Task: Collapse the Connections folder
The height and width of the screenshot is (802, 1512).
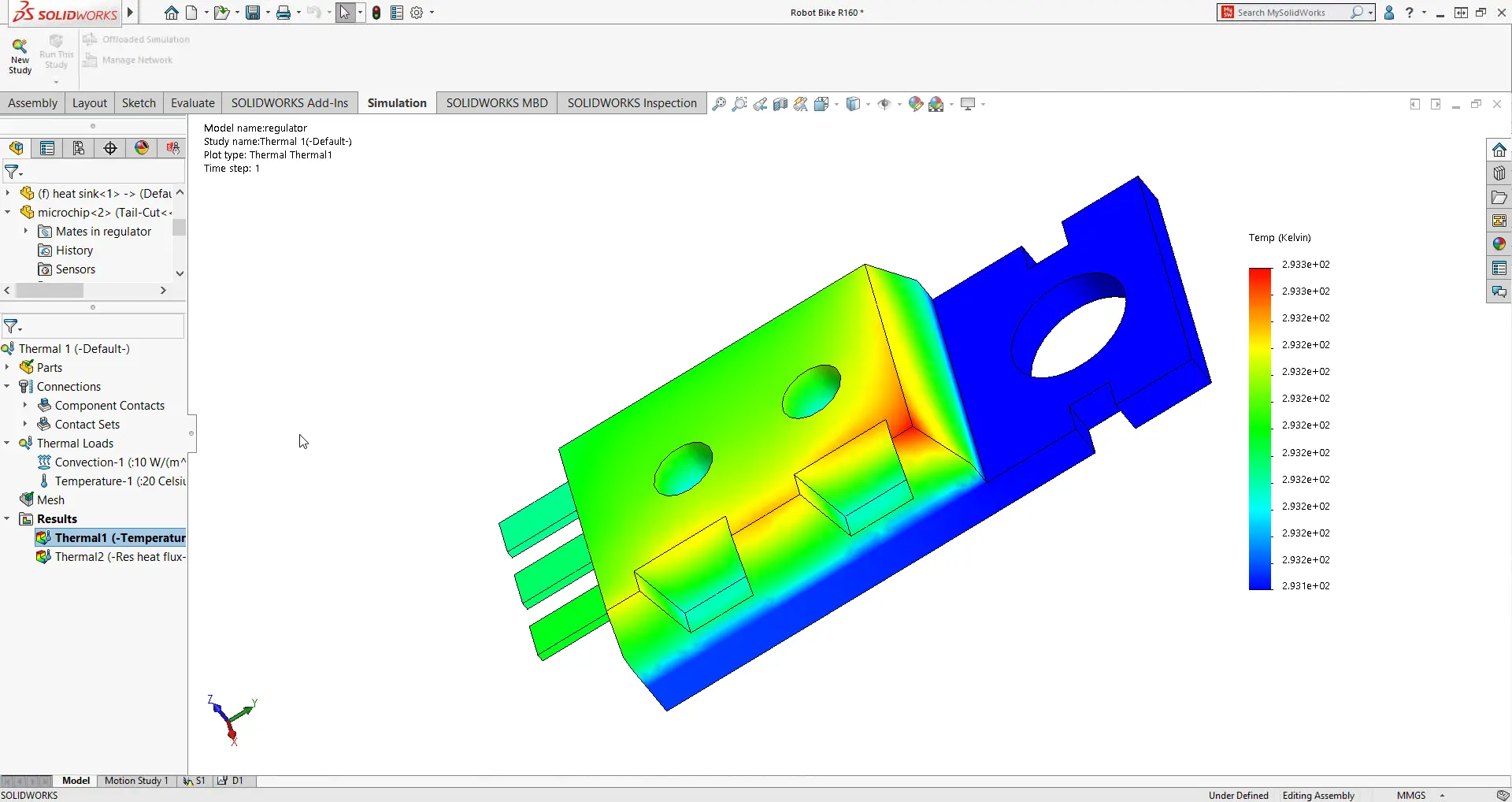Action: [x=8, y=386]
